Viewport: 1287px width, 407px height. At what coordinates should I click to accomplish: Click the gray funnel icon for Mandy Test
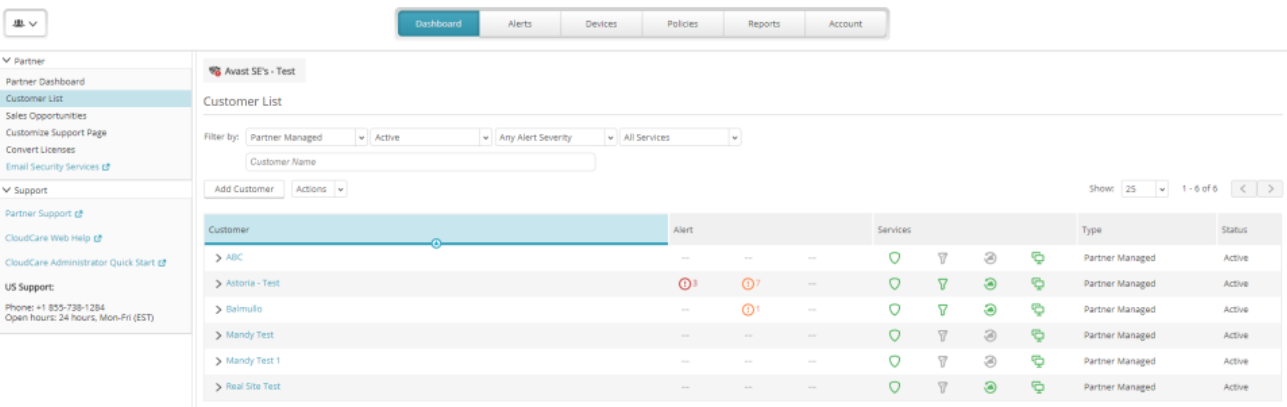[942, 336]
